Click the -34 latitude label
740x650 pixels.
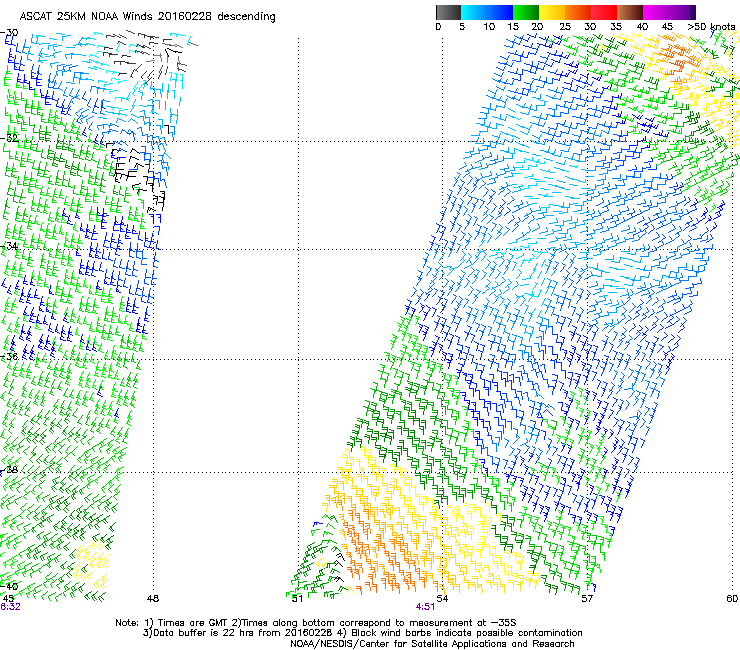[9, 246]
